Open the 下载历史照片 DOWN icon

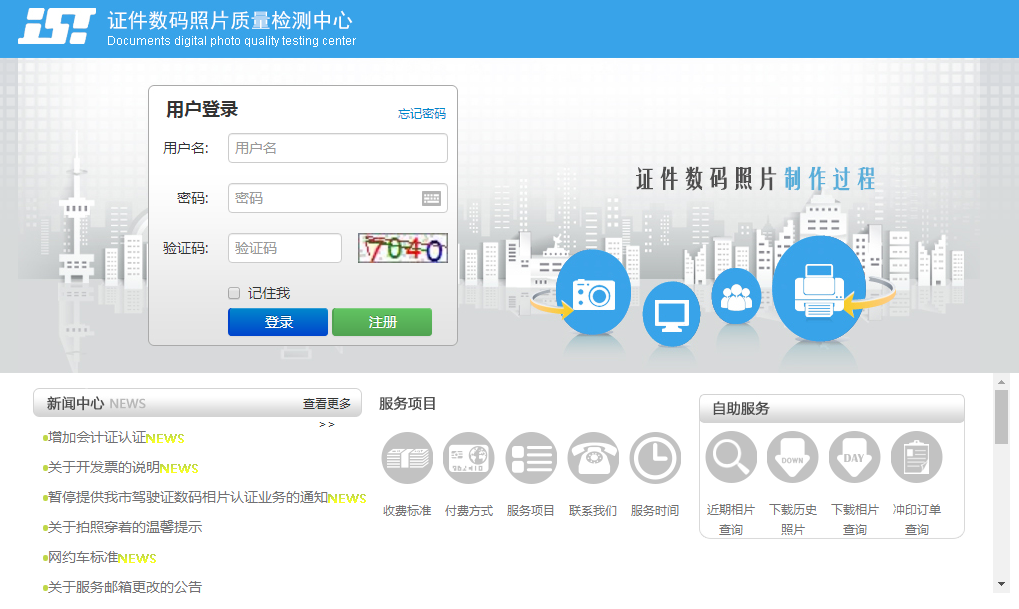792,457
